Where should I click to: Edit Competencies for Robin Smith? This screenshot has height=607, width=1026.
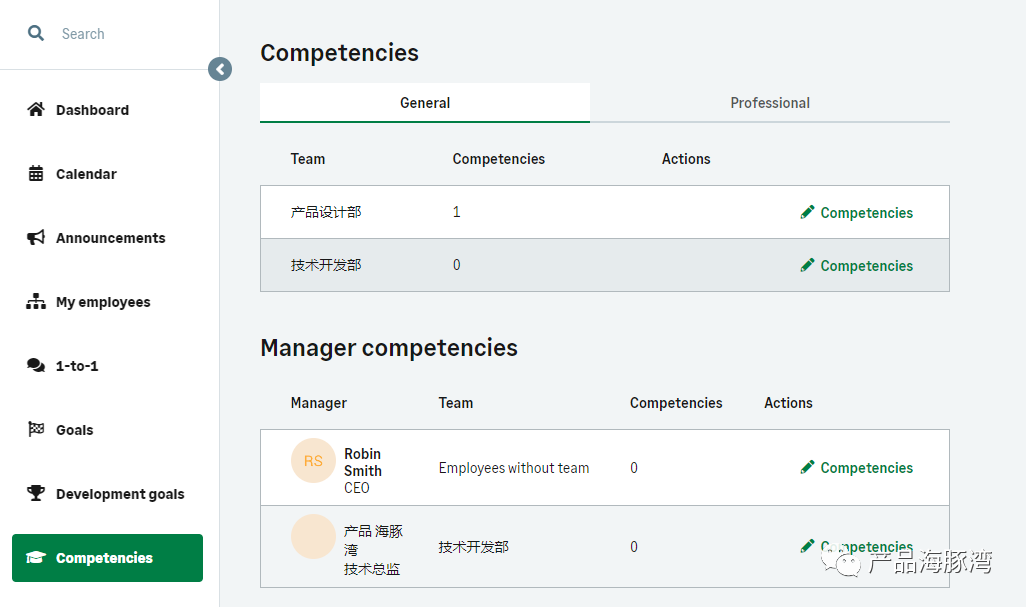(x=866, y=468)
